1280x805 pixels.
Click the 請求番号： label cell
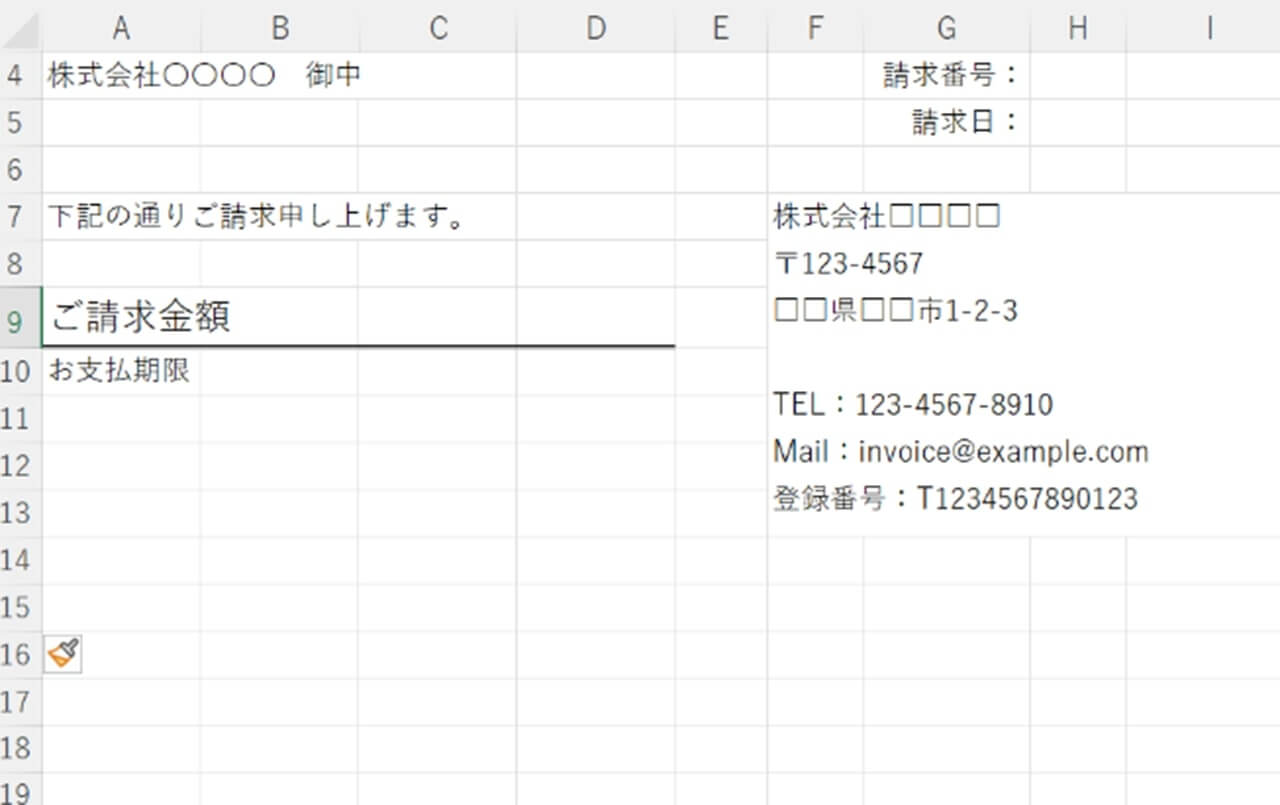[946, 75]
